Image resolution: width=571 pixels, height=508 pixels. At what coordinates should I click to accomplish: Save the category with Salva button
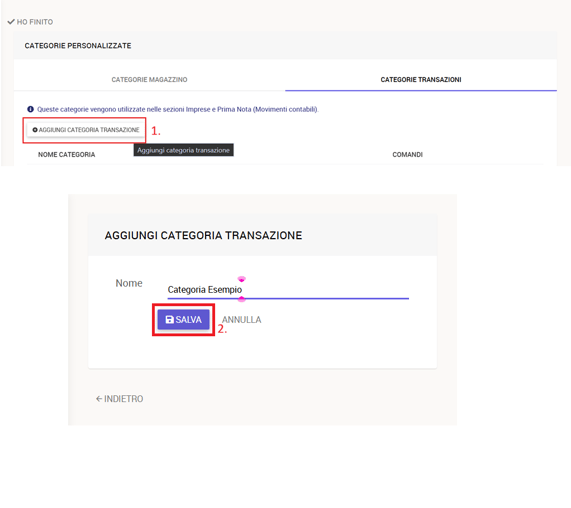coord(184,319)
